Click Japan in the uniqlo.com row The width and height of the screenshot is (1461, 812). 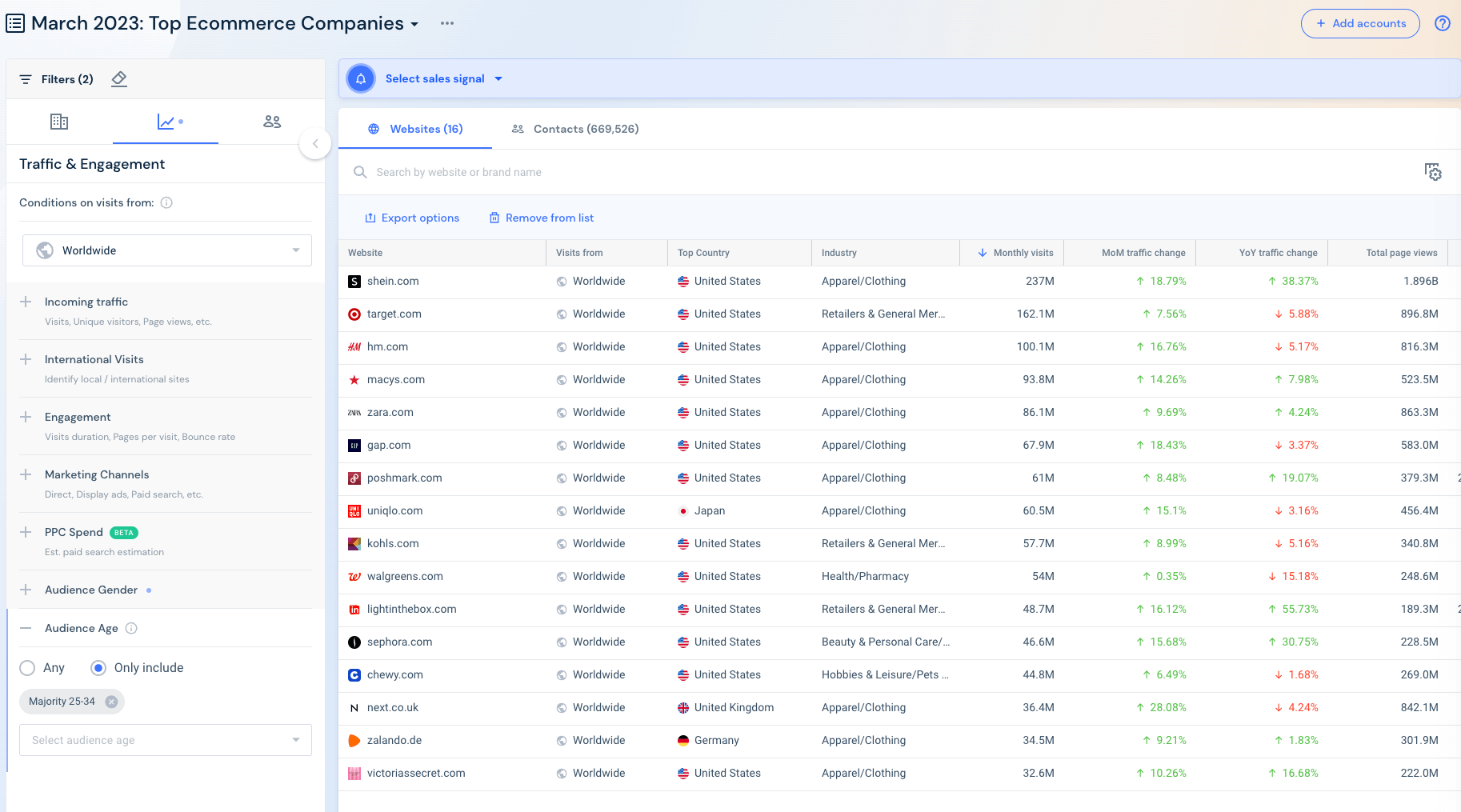710,511
